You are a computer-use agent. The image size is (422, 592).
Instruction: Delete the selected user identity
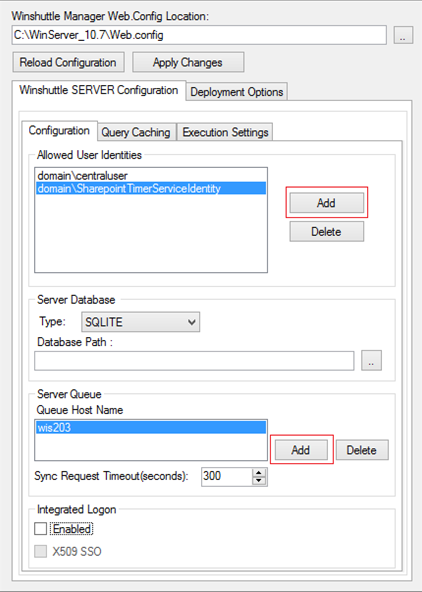(x=327, y=231)
